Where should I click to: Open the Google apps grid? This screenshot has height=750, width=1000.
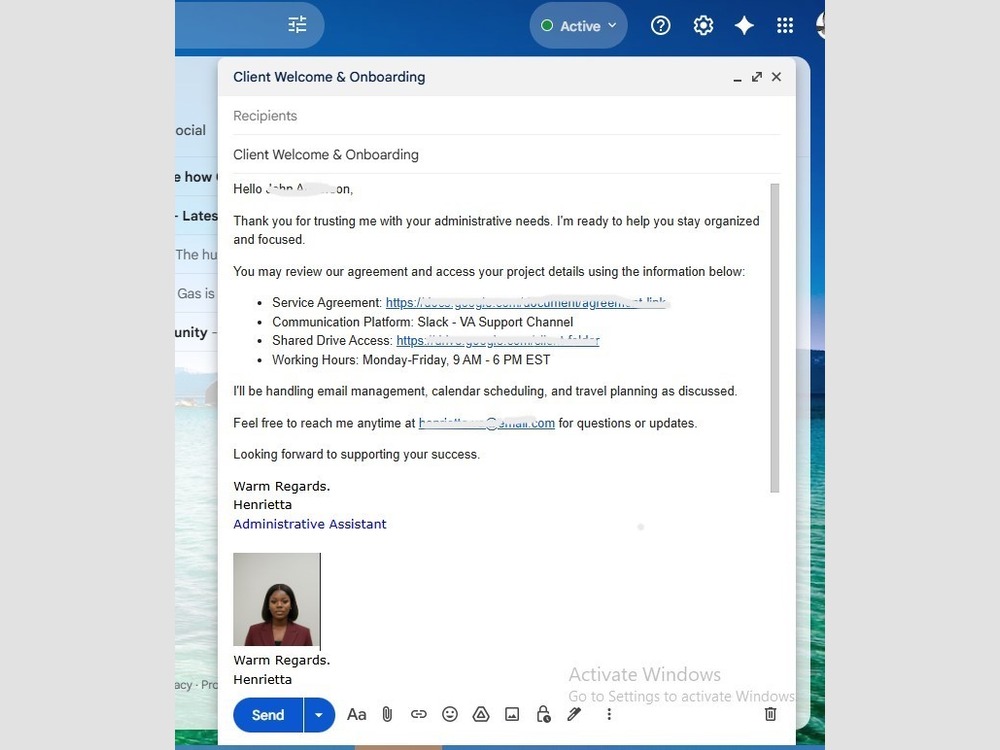click(x=785, y=26)
